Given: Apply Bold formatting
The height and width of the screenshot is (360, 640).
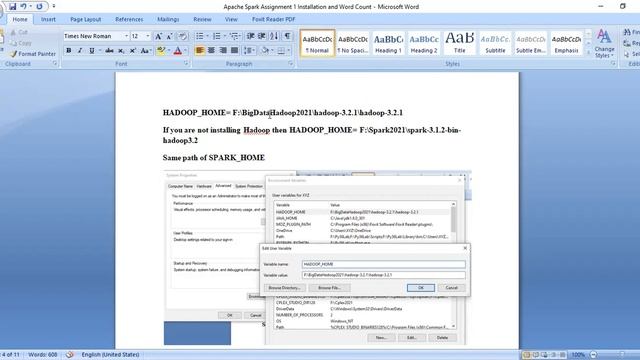Looking at the screenshot, I should 69,51.
